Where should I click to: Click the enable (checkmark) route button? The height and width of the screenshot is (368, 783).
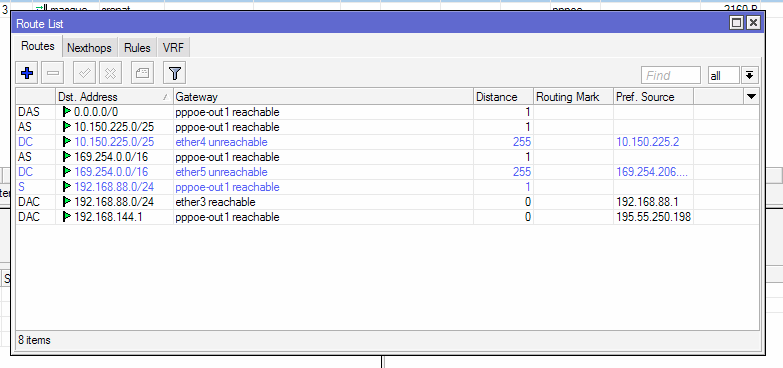click(x=84, y=74)
